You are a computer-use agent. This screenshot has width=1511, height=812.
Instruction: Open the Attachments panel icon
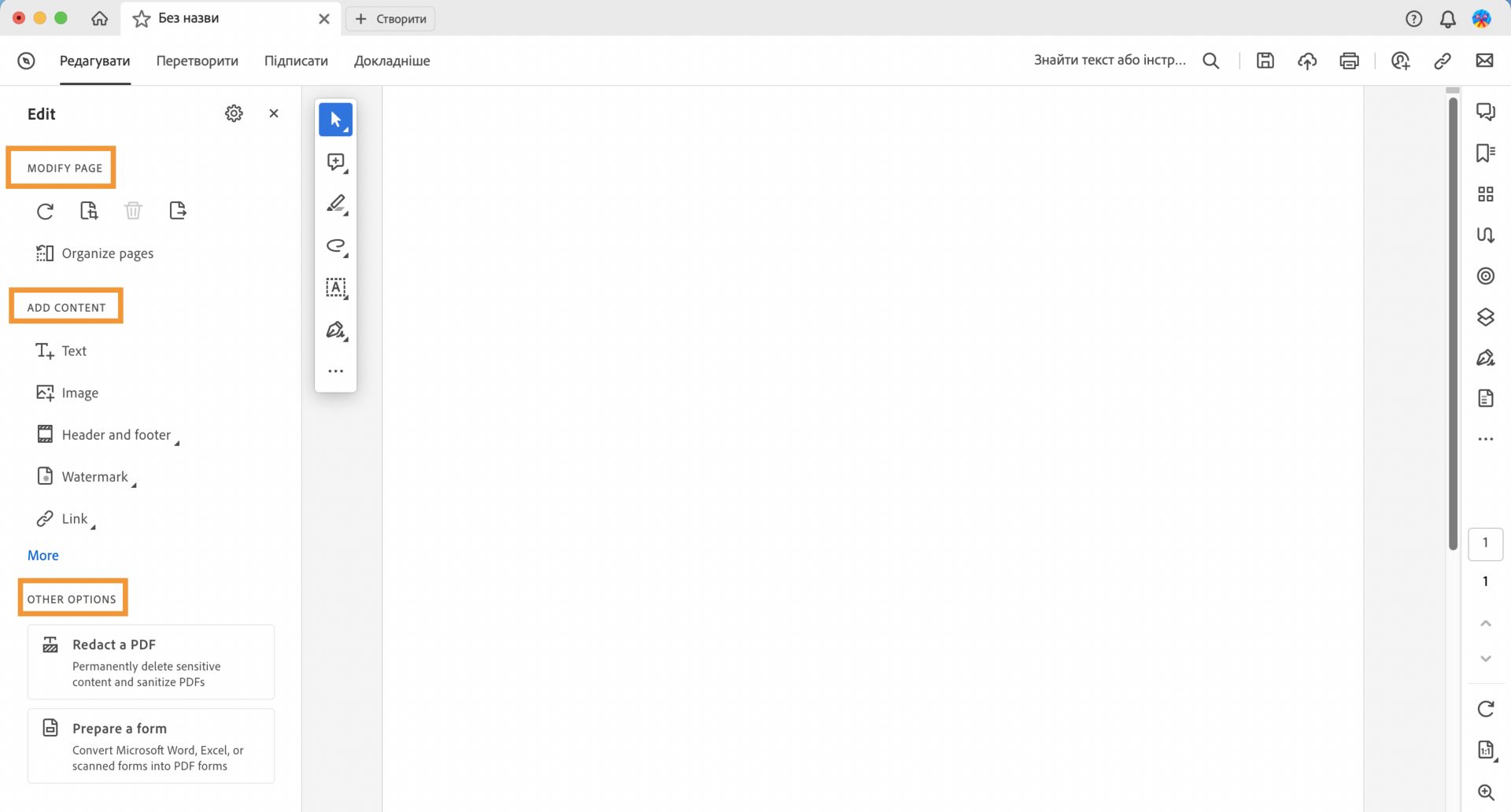click(x=1486, y=235)
